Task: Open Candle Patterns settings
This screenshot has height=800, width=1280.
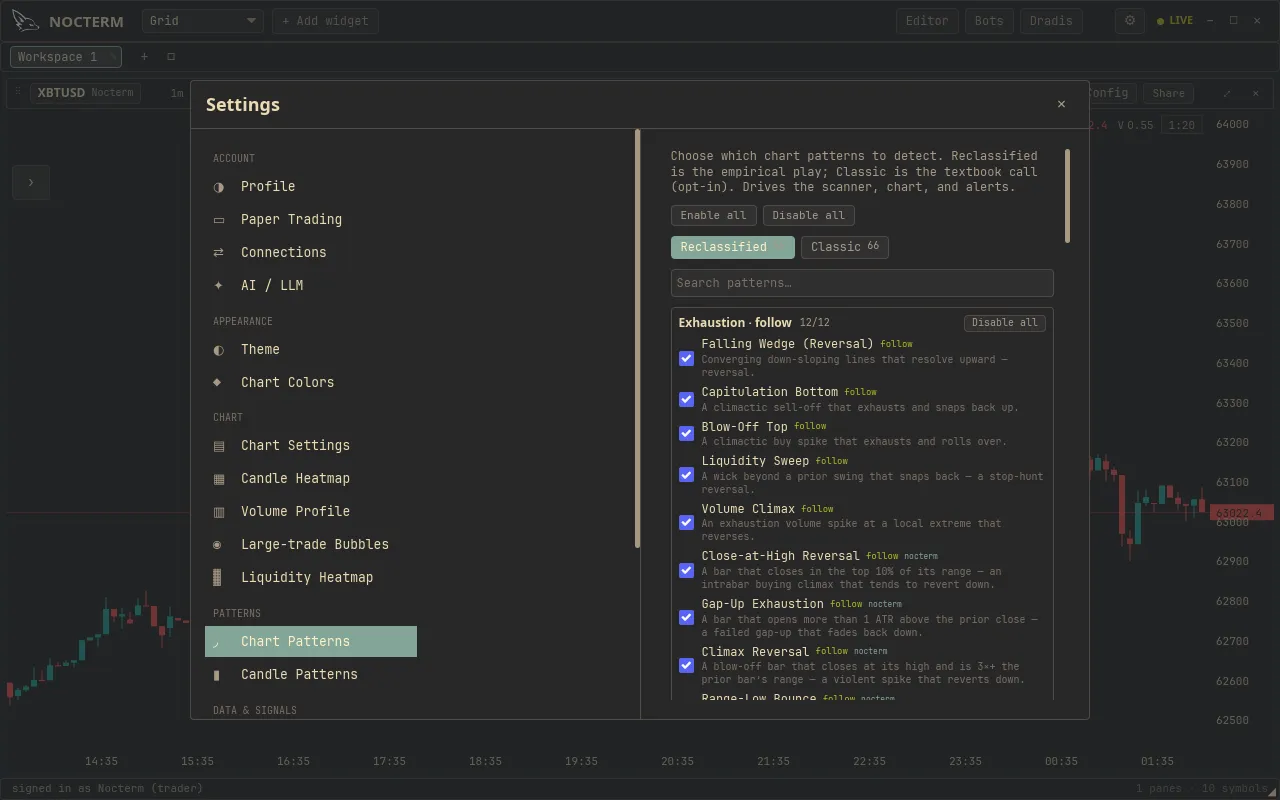Action: point(311,674)
